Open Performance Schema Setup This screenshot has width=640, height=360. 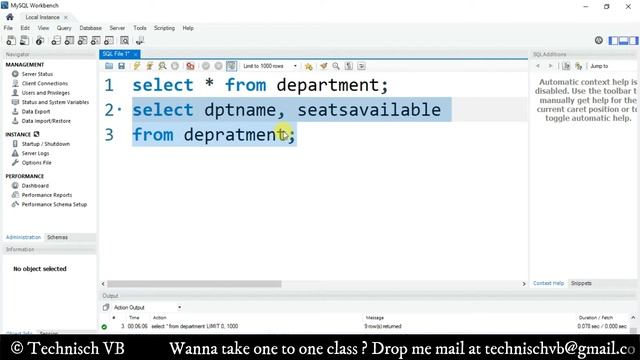point(54,204)
